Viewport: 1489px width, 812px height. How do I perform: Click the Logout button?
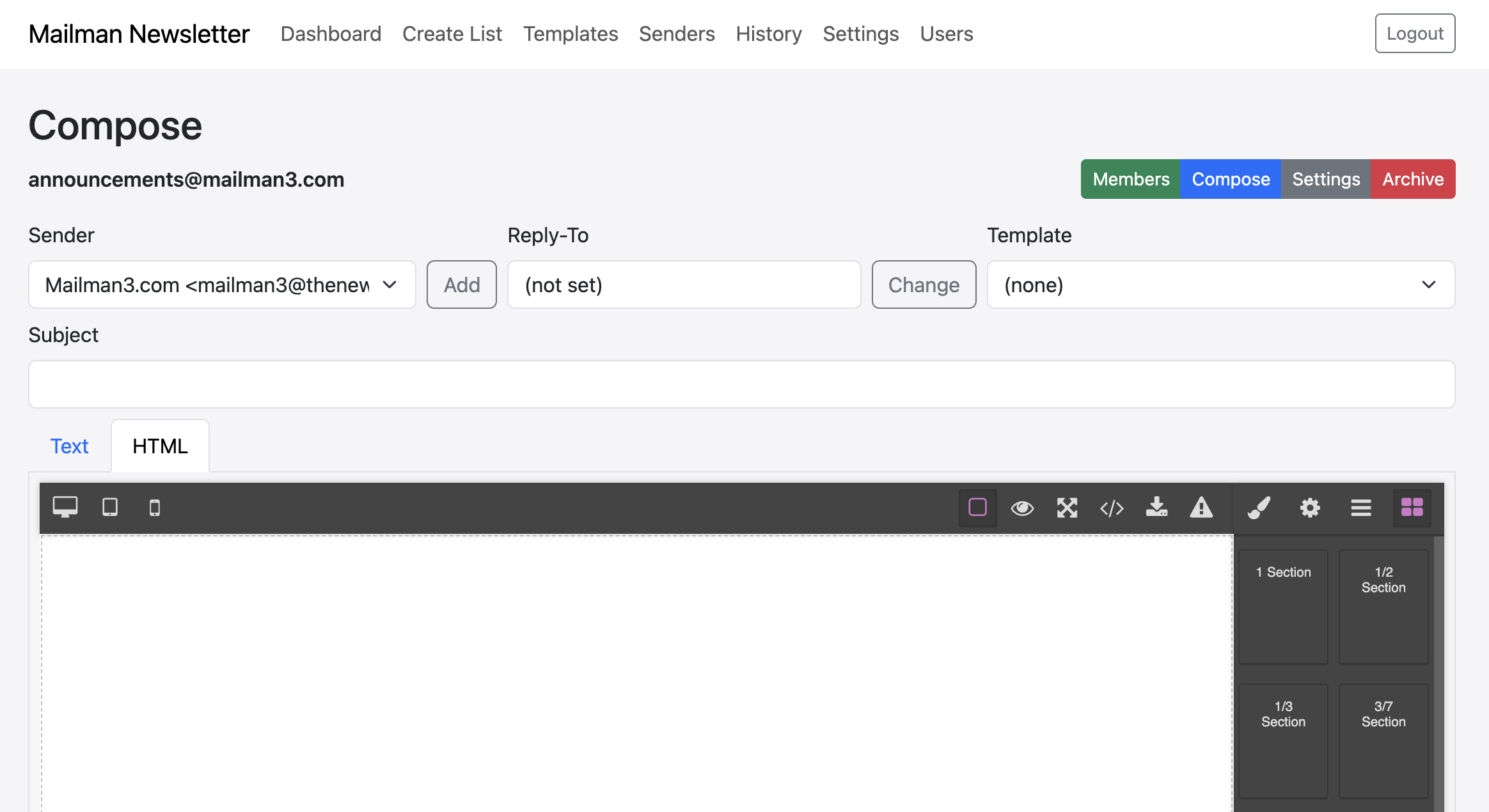point(1414,33)
